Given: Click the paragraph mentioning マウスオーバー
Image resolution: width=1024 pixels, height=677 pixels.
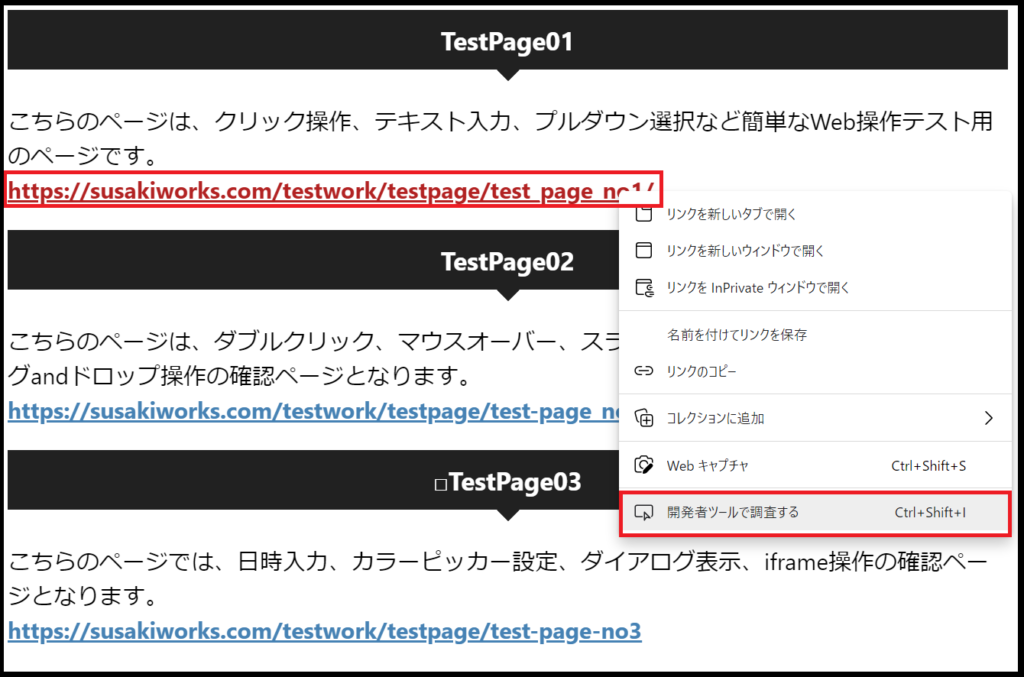Looking at the screenshot, I should (x=313, y=358).
